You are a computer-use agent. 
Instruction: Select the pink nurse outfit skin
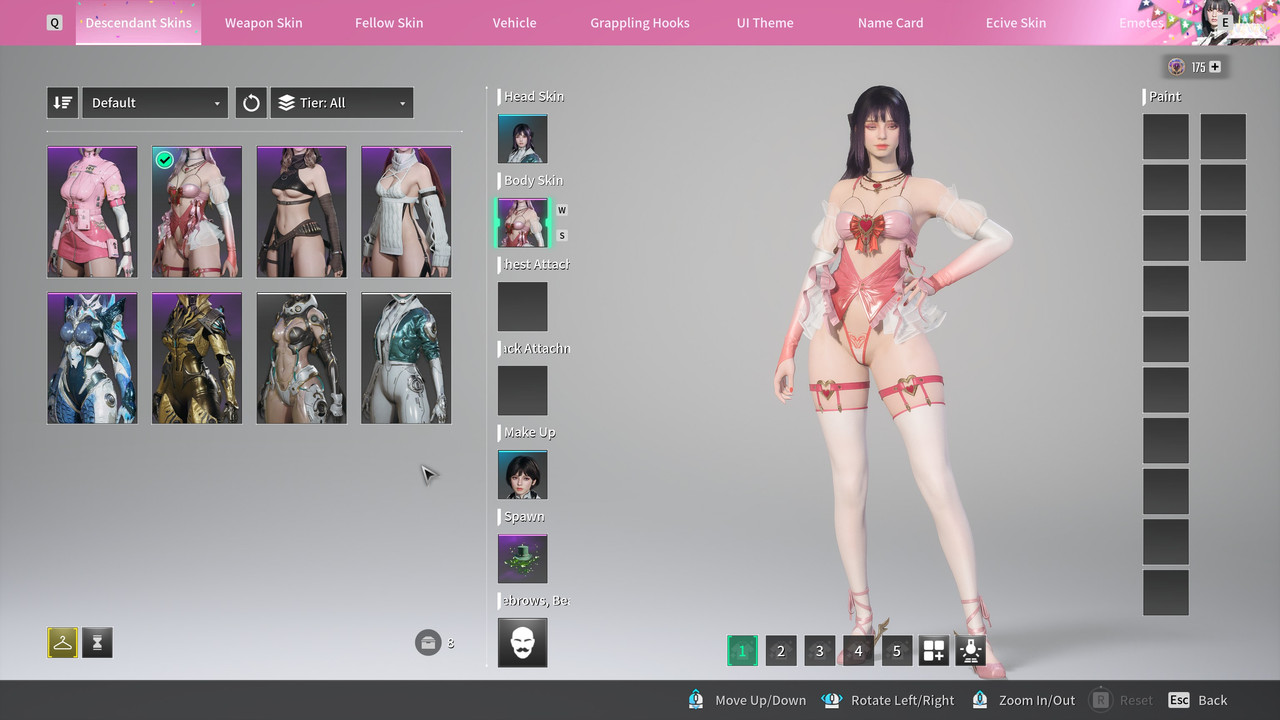click(92, 212)
